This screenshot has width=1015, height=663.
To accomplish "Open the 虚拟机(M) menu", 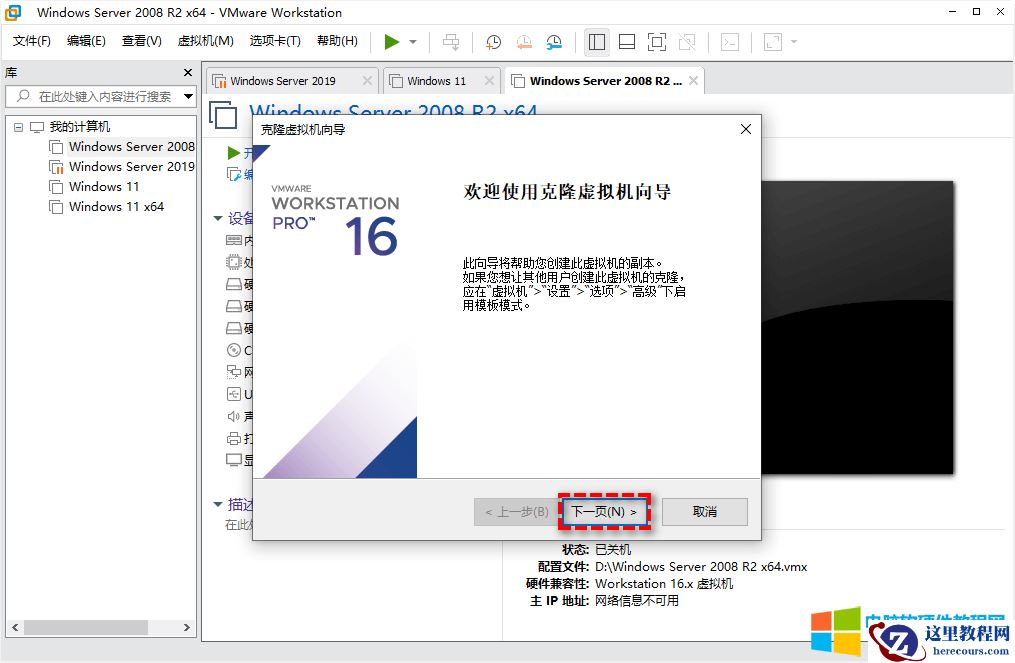I will (206, 41).
